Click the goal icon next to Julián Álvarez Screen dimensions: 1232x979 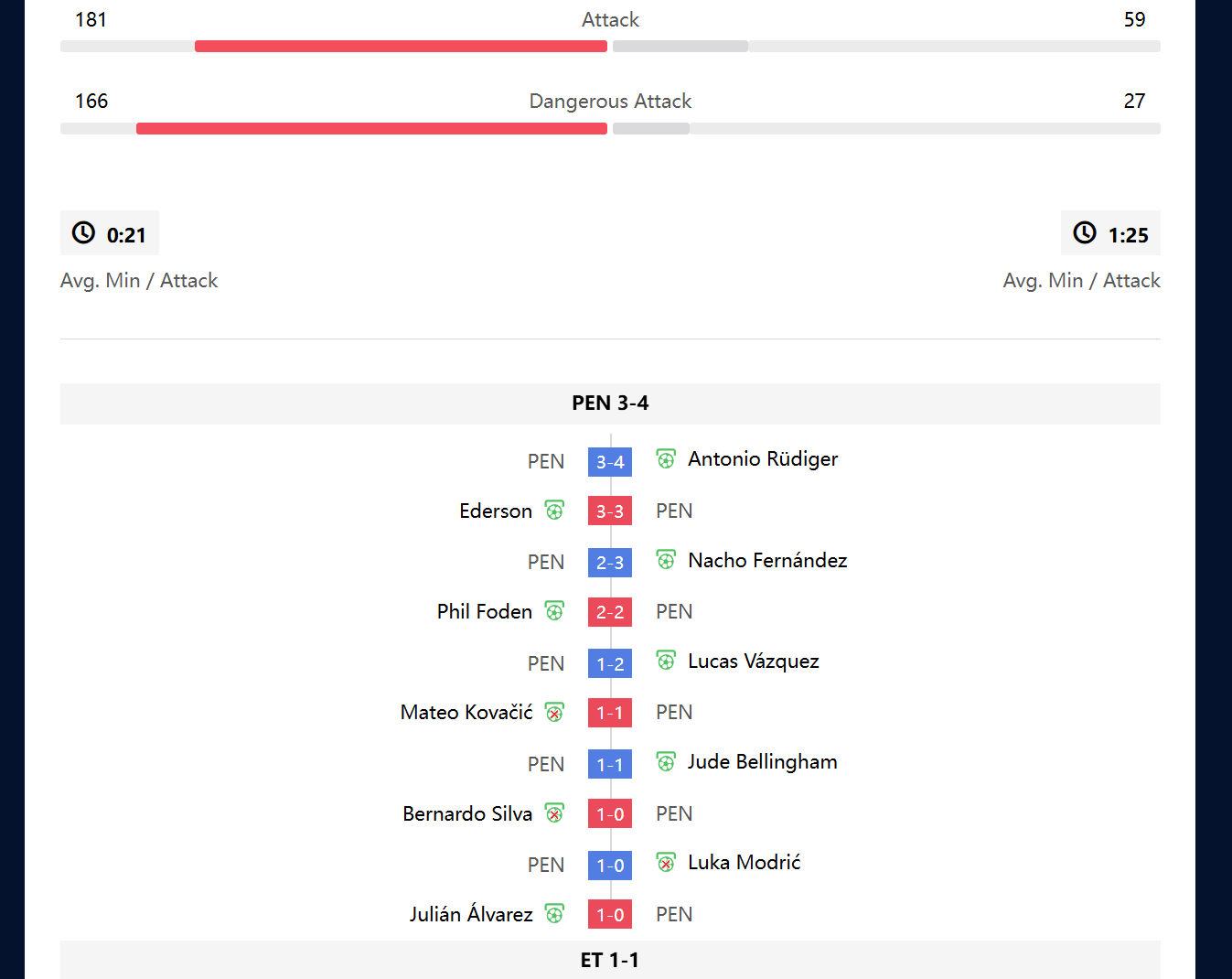[554, 913]
